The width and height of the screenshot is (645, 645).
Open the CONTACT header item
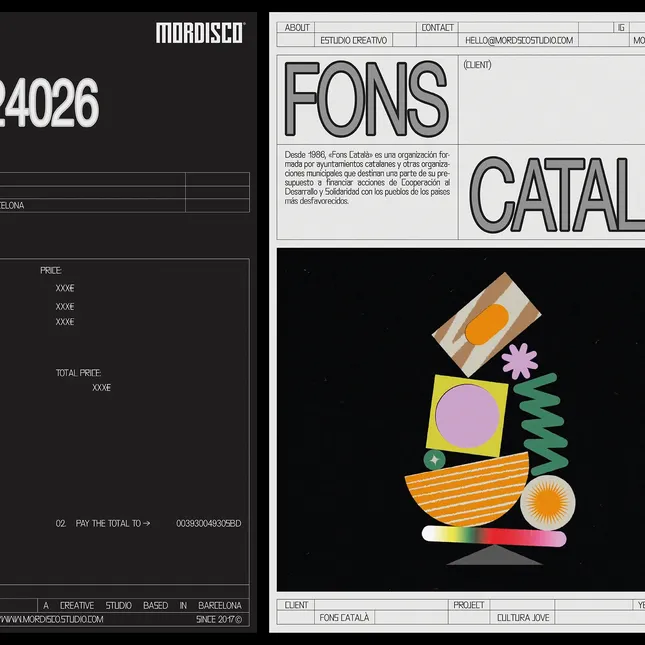click(x=437, y=28)
